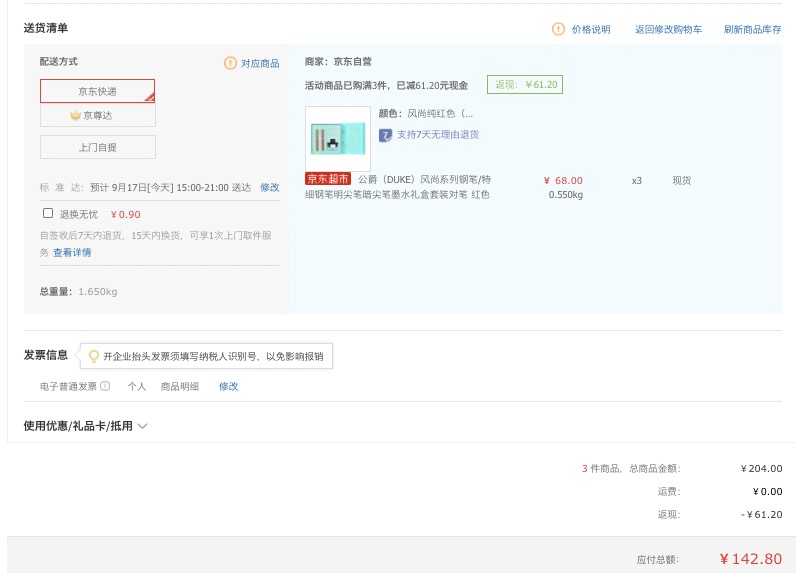This screenshot has height=573, width=796.
Task: Click the warning icon beside 对应商品
Action: (x=230, y=63)
